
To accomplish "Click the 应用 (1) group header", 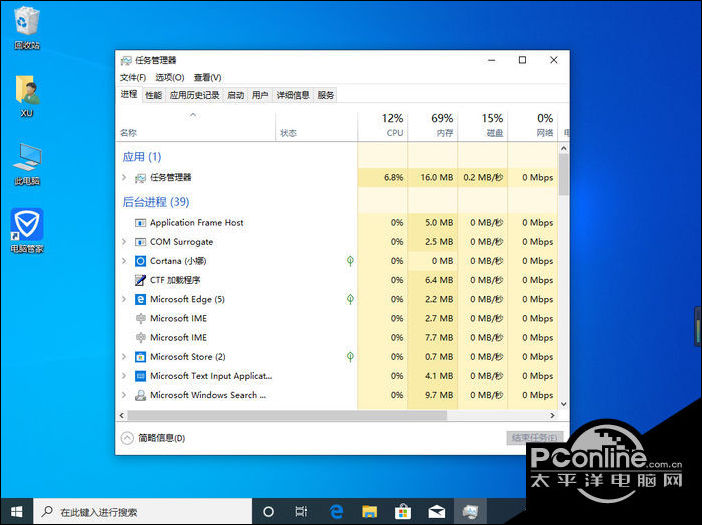I will click(141, 157).
